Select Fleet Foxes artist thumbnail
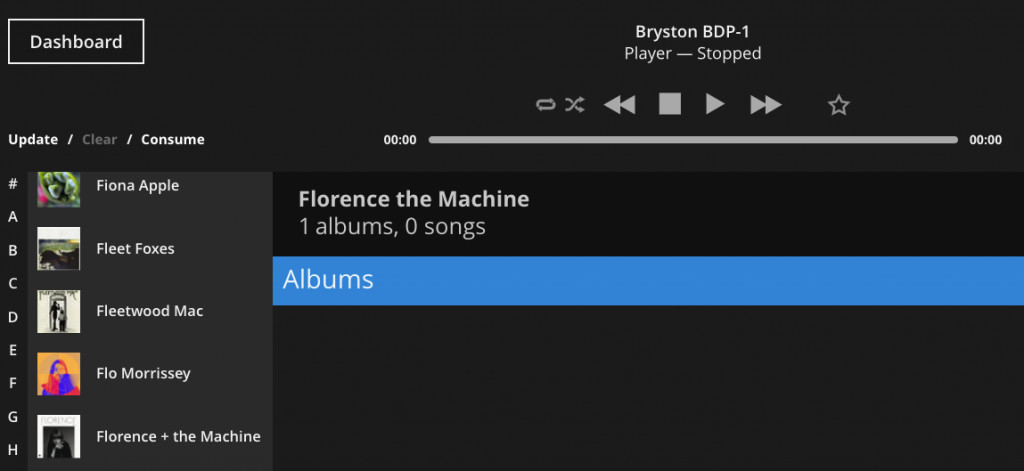The width and height of the screenshot is (1024, 471). click(59, 248)
